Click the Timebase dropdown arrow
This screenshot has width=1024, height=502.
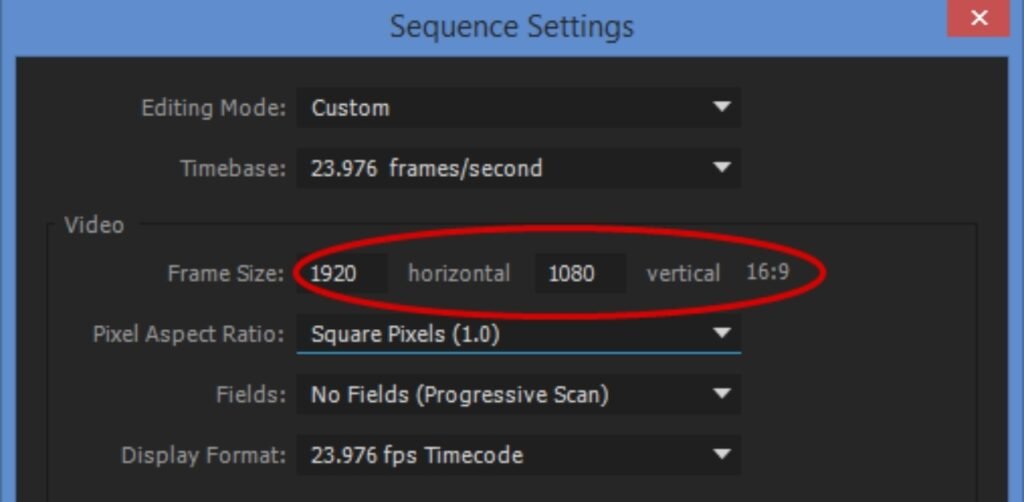722,168
